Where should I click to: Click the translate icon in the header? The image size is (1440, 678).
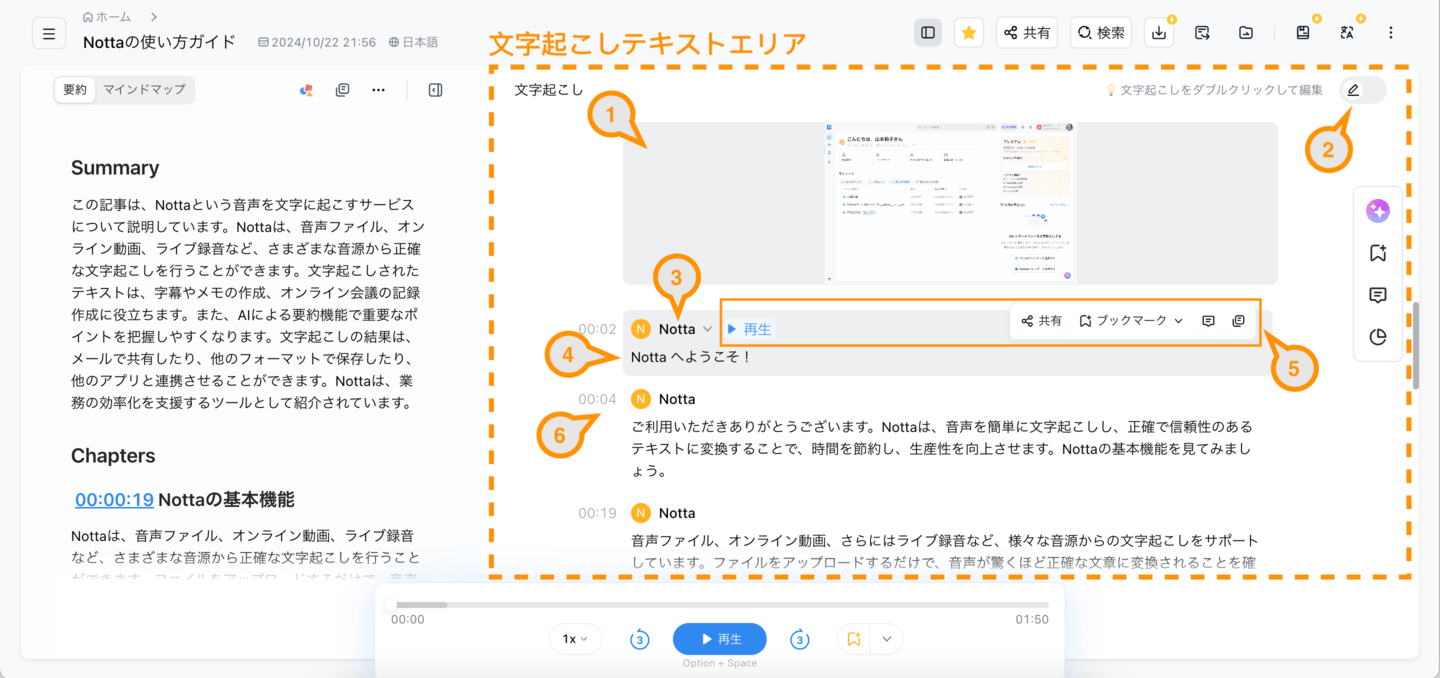(1347, 33)
